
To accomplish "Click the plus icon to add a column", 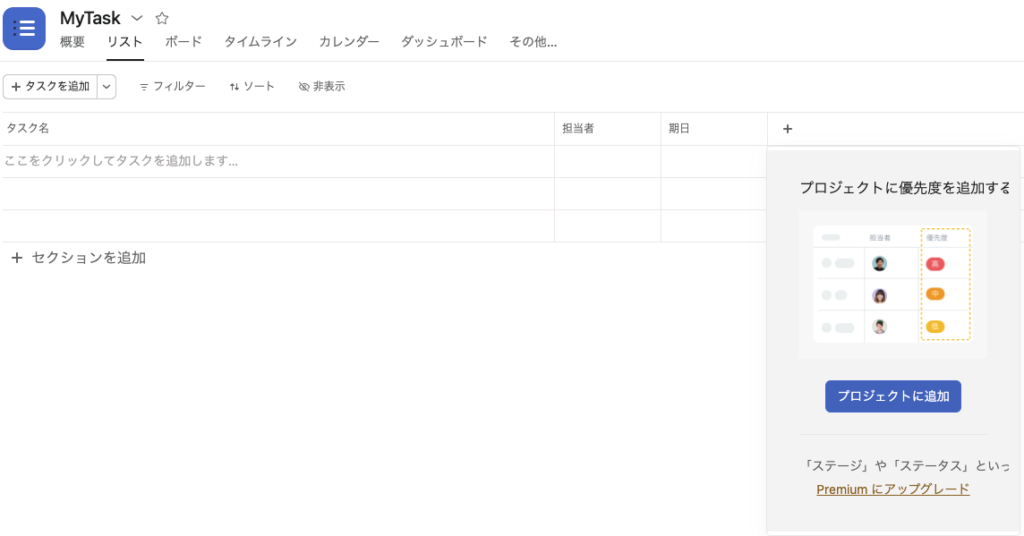I will [x=788, y=129].
